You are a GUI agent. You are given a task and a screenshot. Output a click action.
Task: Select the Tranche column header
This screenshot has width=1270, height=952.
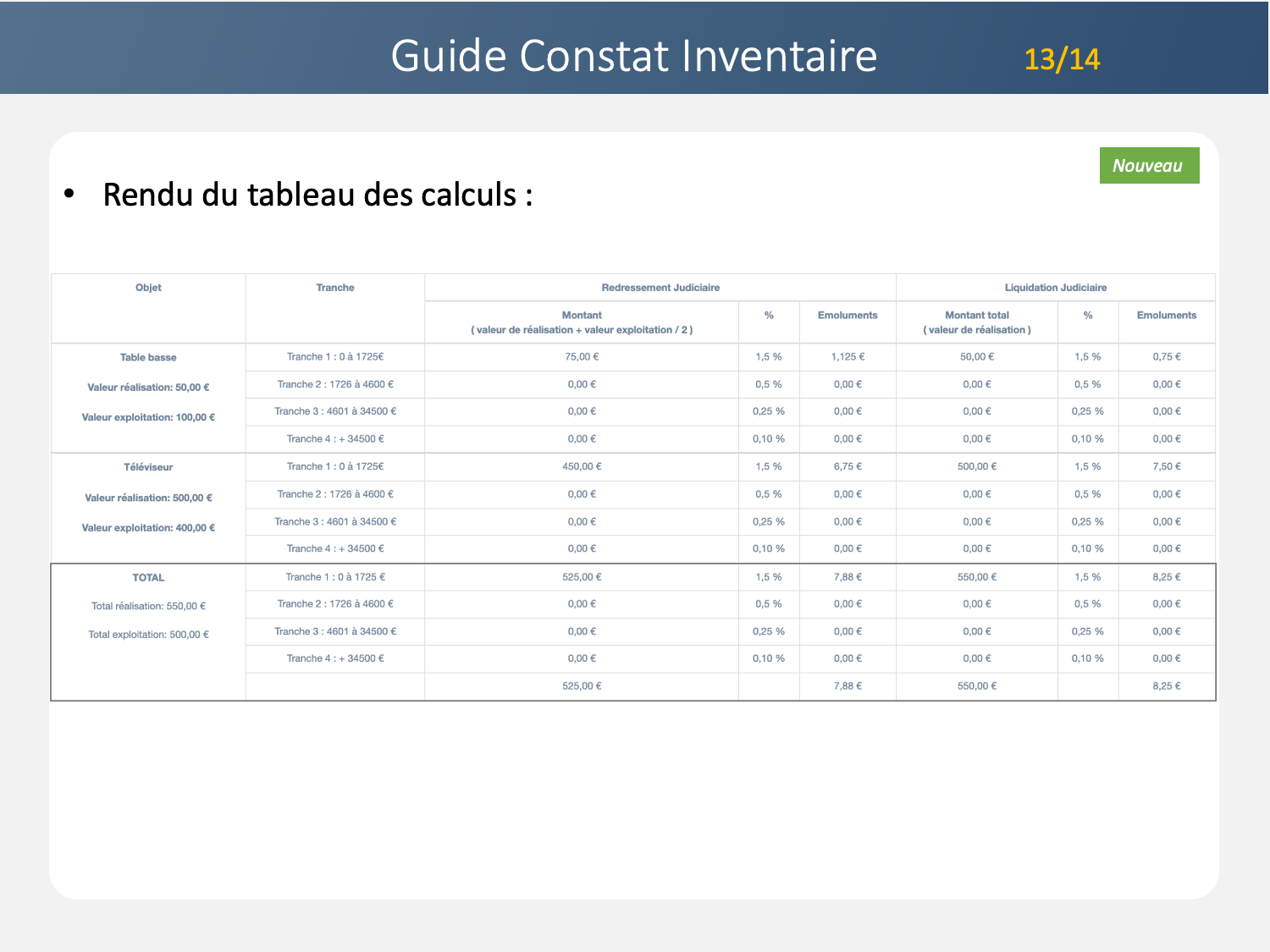coord(335,288)
